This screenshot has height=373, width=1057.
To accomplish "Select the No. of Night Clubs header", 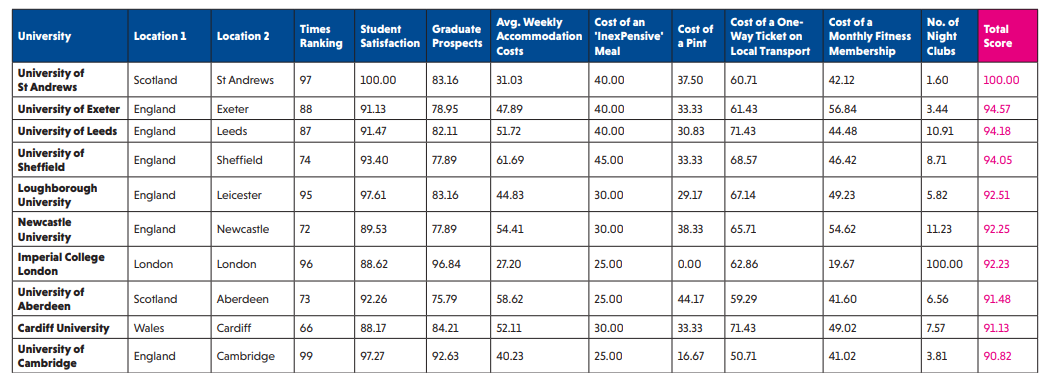I will (949, 36).
